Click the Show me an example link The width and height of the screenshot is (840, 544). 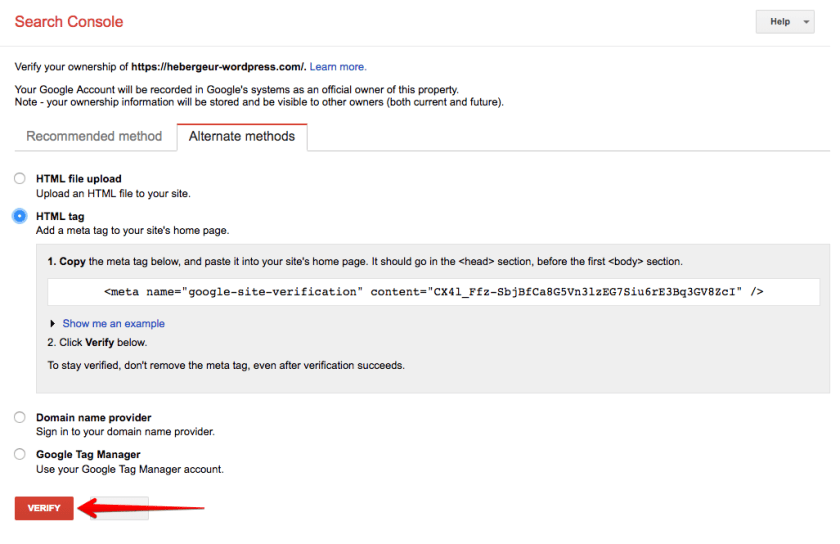click(113, 324)
